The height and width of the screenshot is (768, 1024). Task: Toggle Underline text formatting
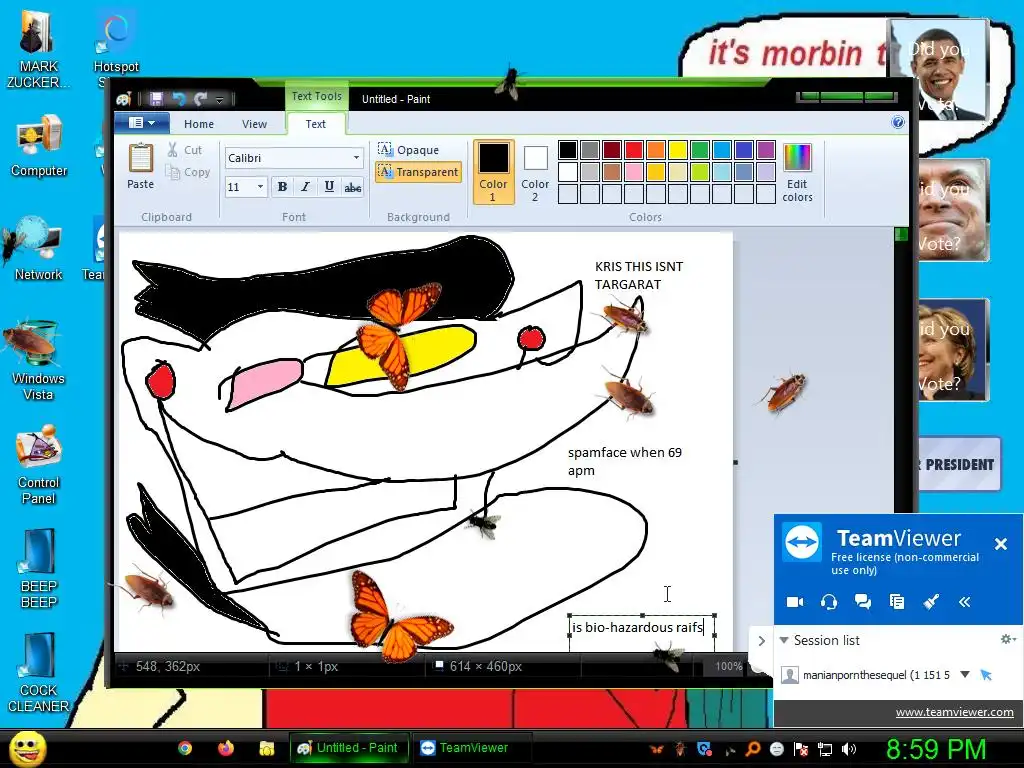point(329,187)
